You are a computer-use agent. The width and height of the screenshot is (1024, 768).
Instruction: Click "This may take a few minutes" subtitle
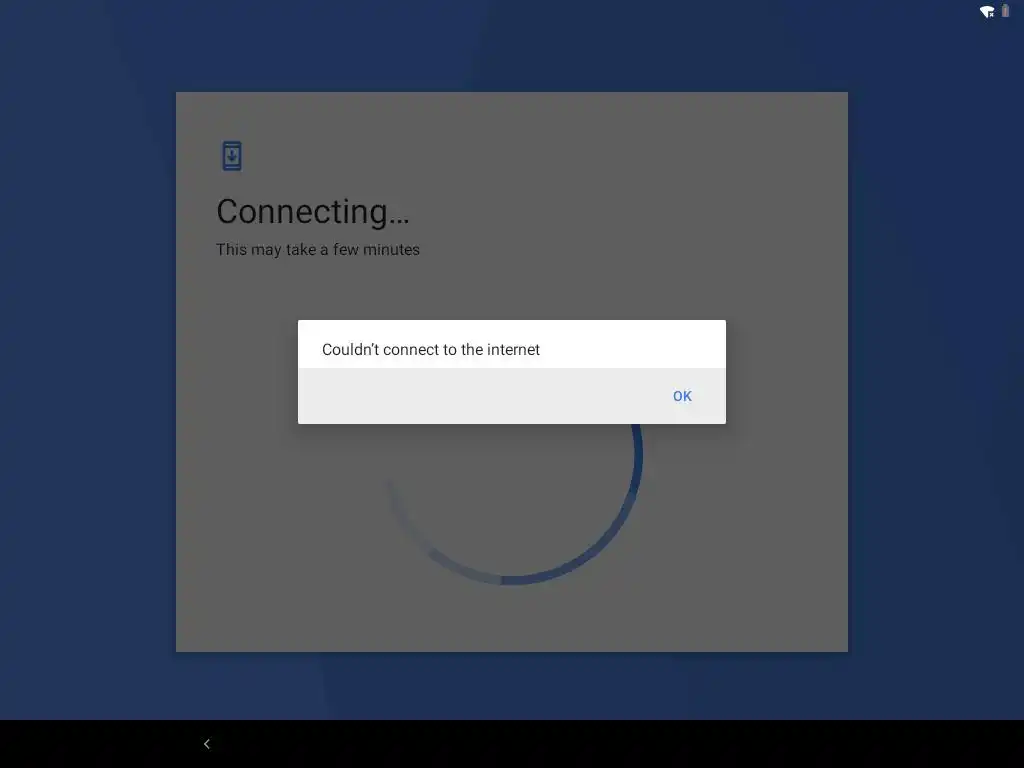(x=317, y=249)
